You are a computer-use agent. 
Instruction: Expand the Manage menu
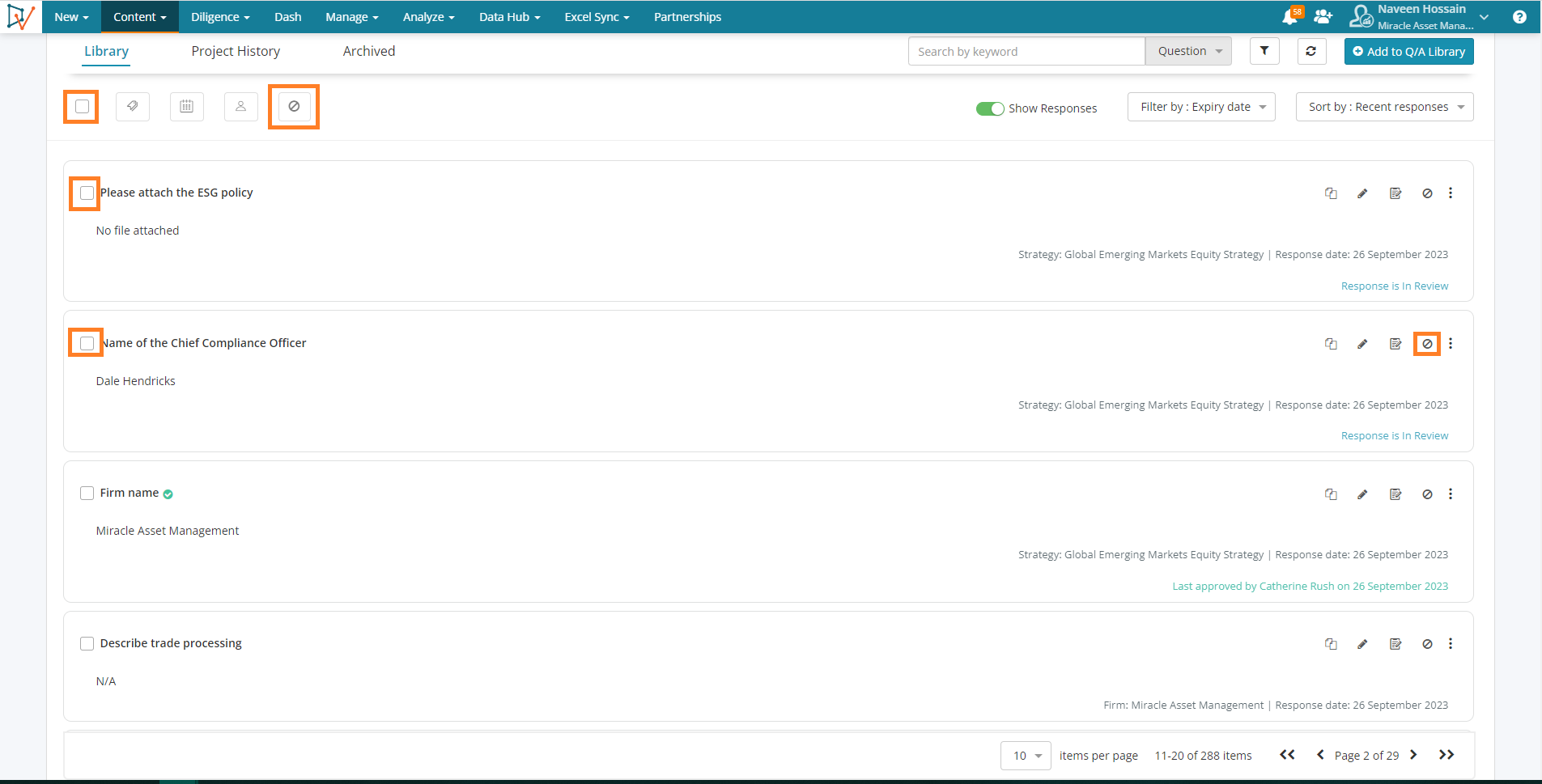click(x=352, y=17)
